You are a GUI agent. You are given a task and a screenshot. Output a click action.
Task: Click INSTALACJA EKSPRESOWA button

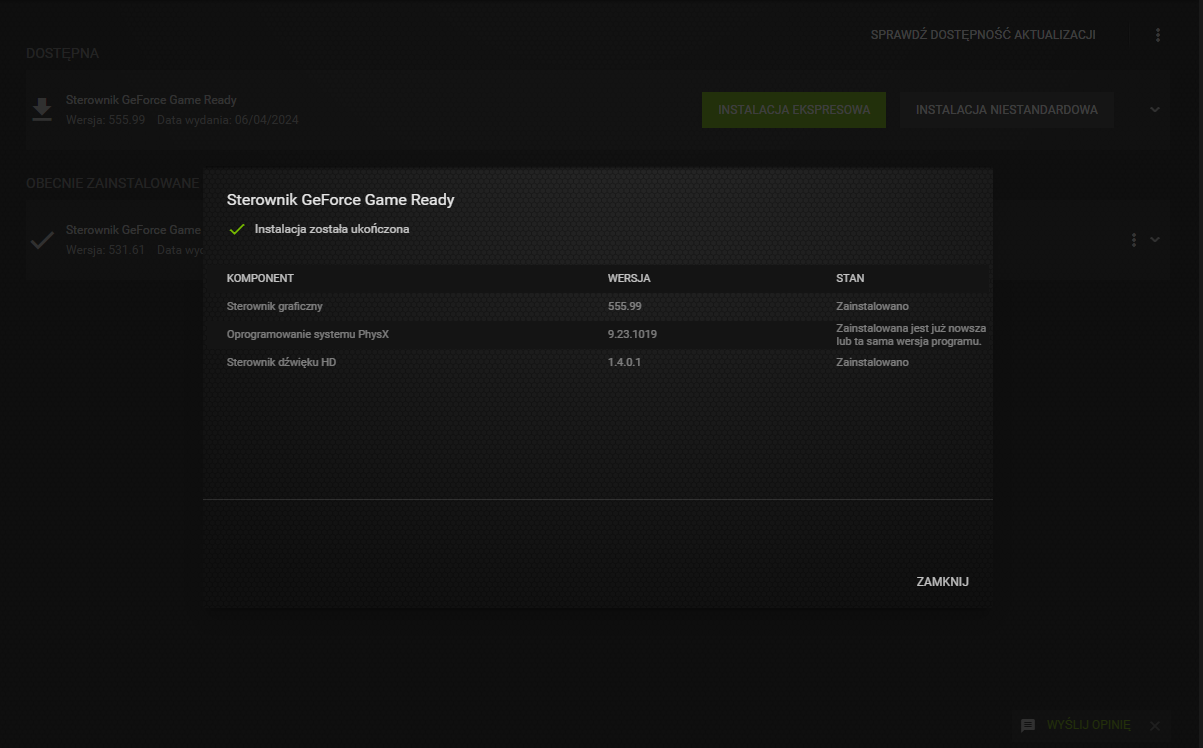794,110
